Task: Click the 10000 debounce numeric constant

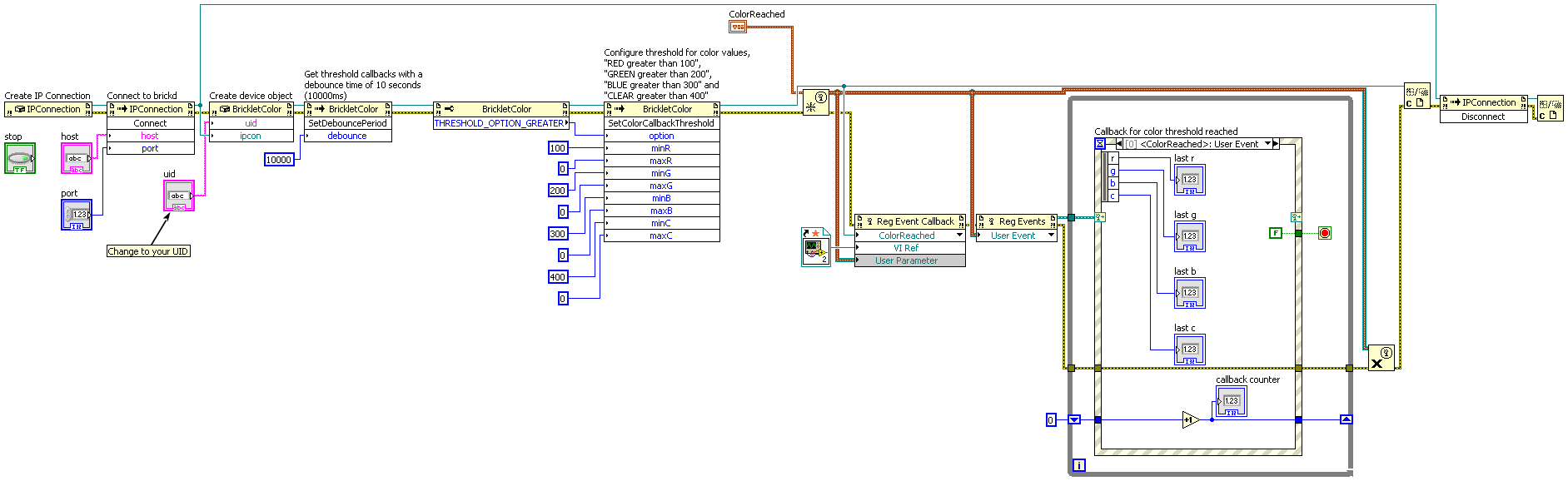Action: pyautogui.click(x=279, y=160)
